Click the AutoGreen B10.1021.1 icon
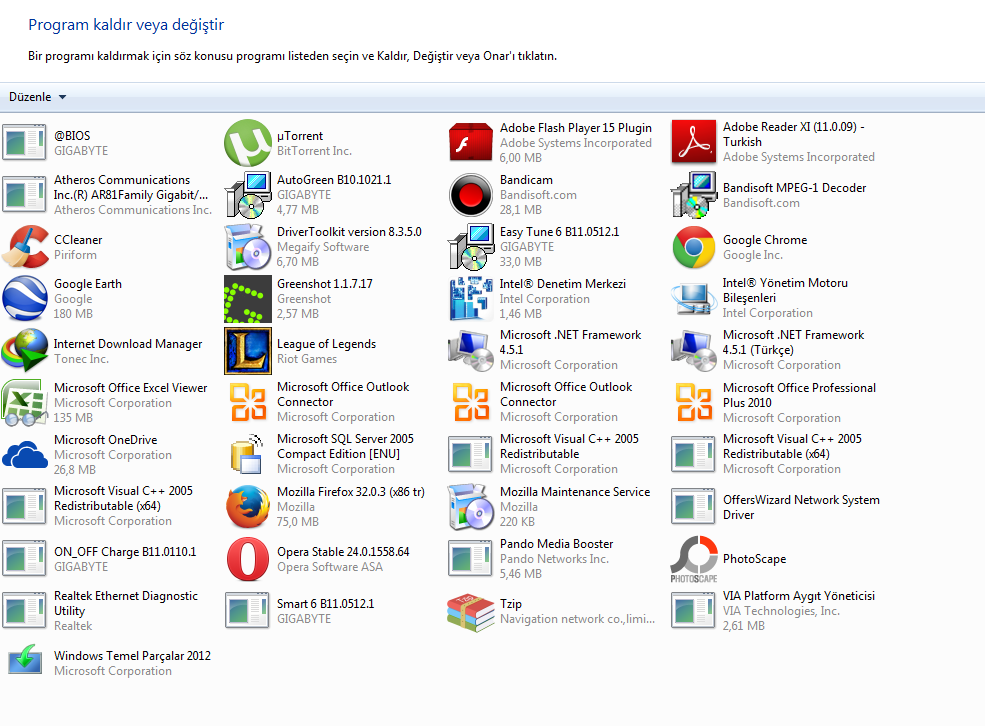 pos(248,195)
